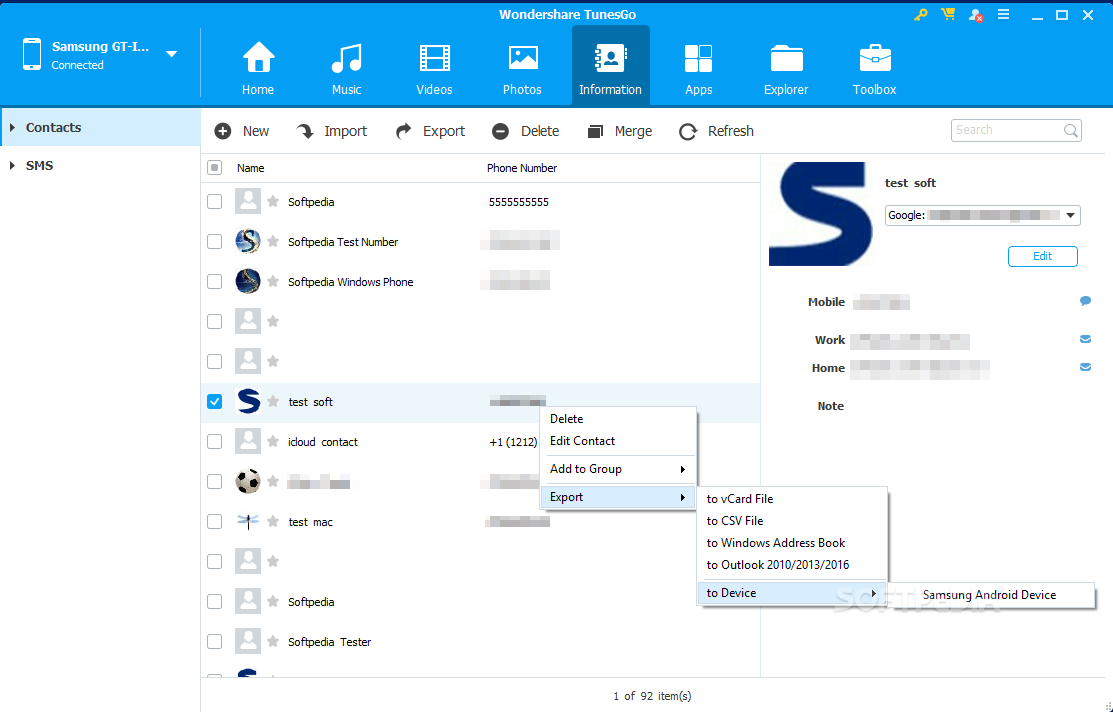Select Export in the context menu

(x=618, y=497)
